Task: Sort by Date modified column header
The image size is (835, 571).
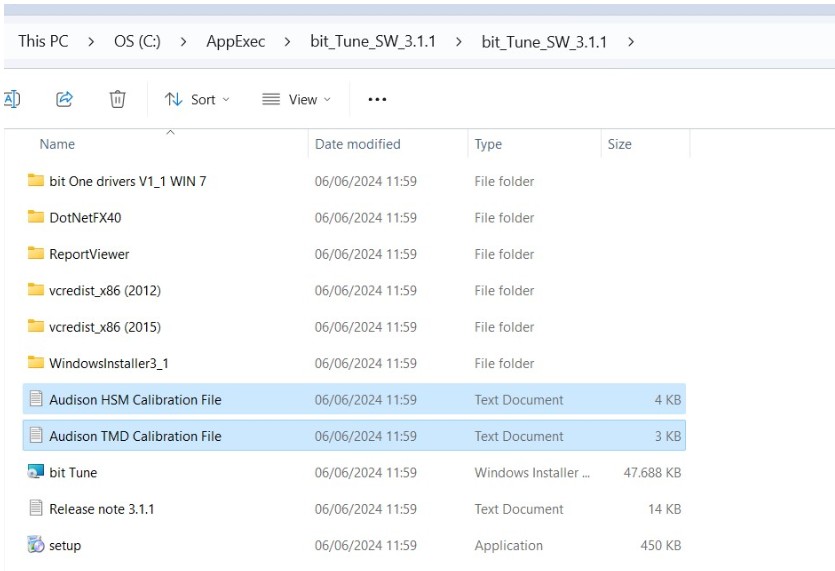Action: point(357,144)
